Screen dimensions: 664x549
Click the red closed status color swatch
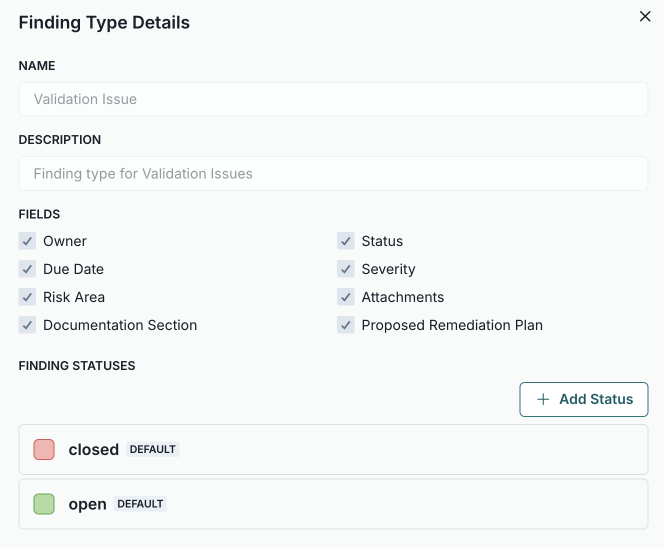(44, 449)
